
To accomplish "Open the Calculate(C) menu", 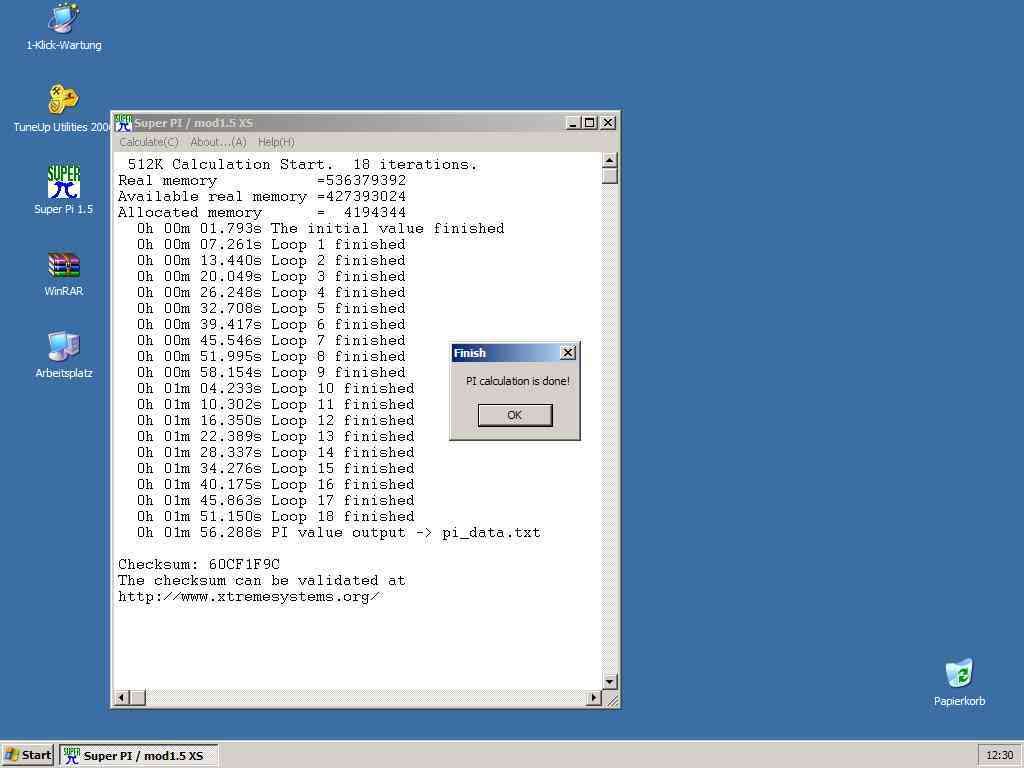I will click(x=149, y=142).
